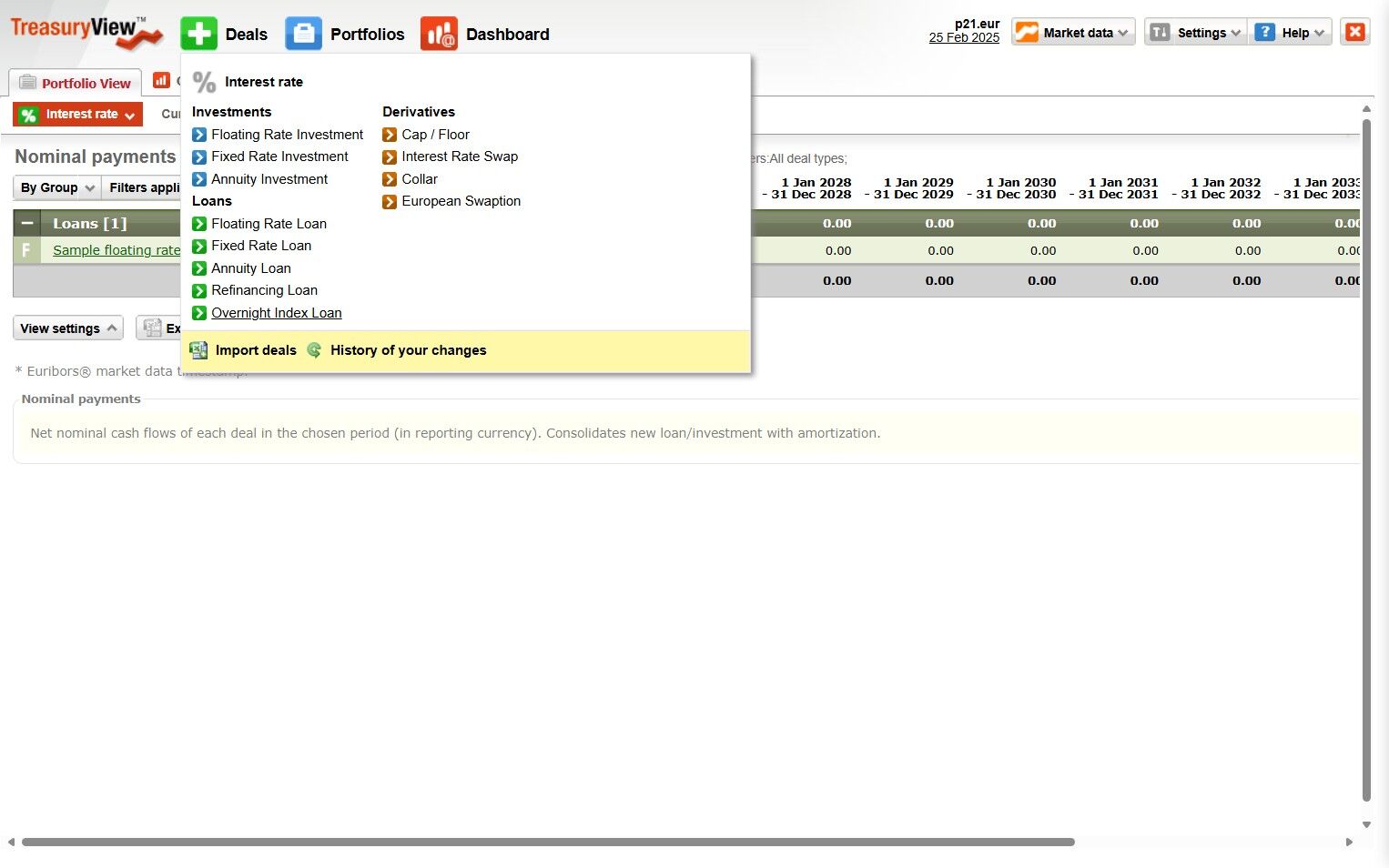Choose Interest Rate Swap under Derivatives
The width and height of the screenshot is (1389, 868).
pos(460,156)
